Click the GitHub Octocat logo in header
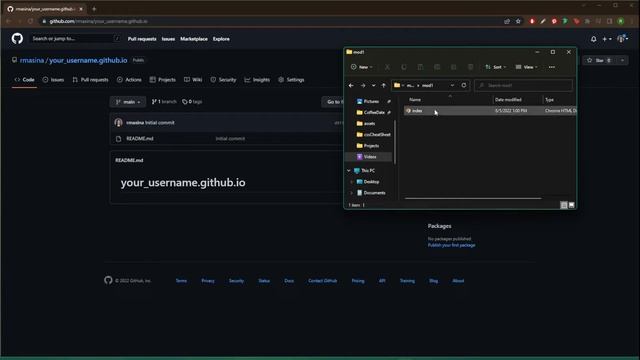640x360 pixels. tap(17, 39)
